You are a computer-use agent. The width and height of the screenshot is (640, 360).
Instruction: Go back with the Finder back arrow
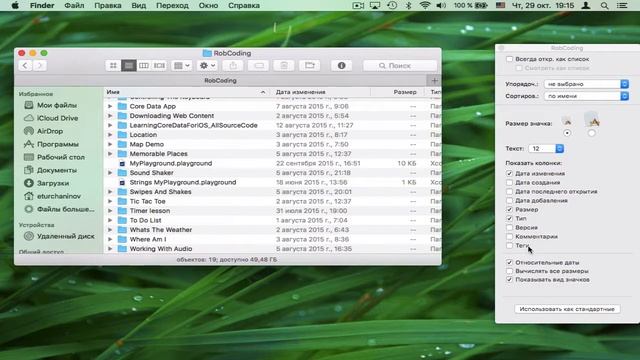click(x=25, y=65)
